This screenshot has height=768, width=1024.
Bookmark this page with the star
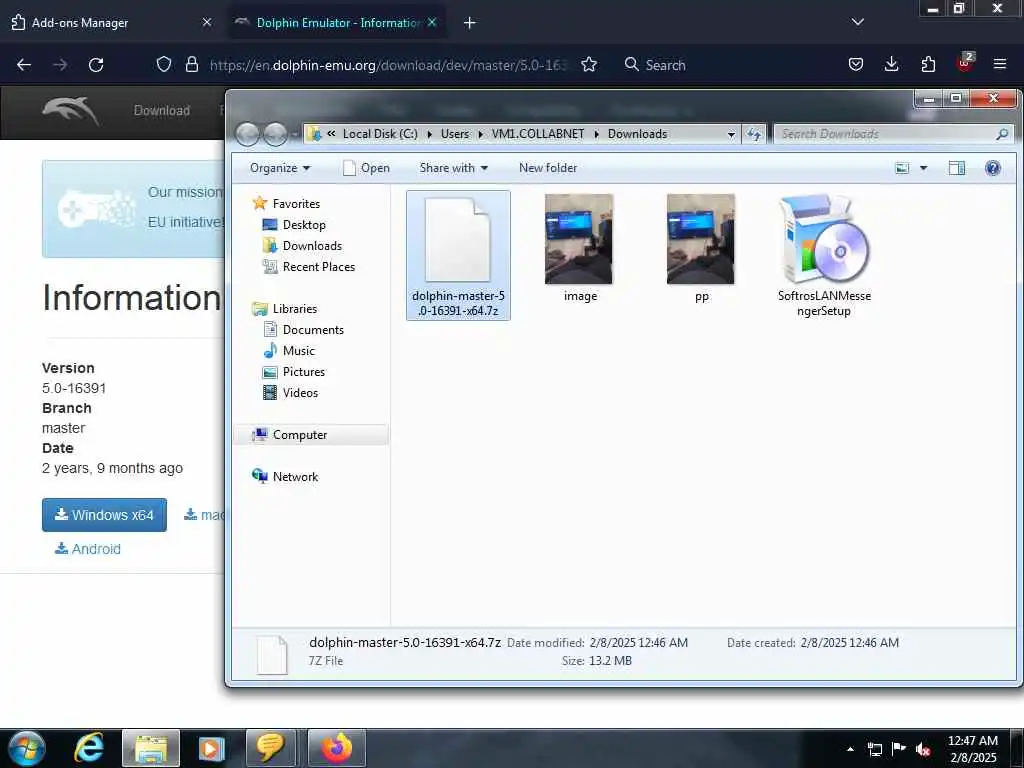589,64
